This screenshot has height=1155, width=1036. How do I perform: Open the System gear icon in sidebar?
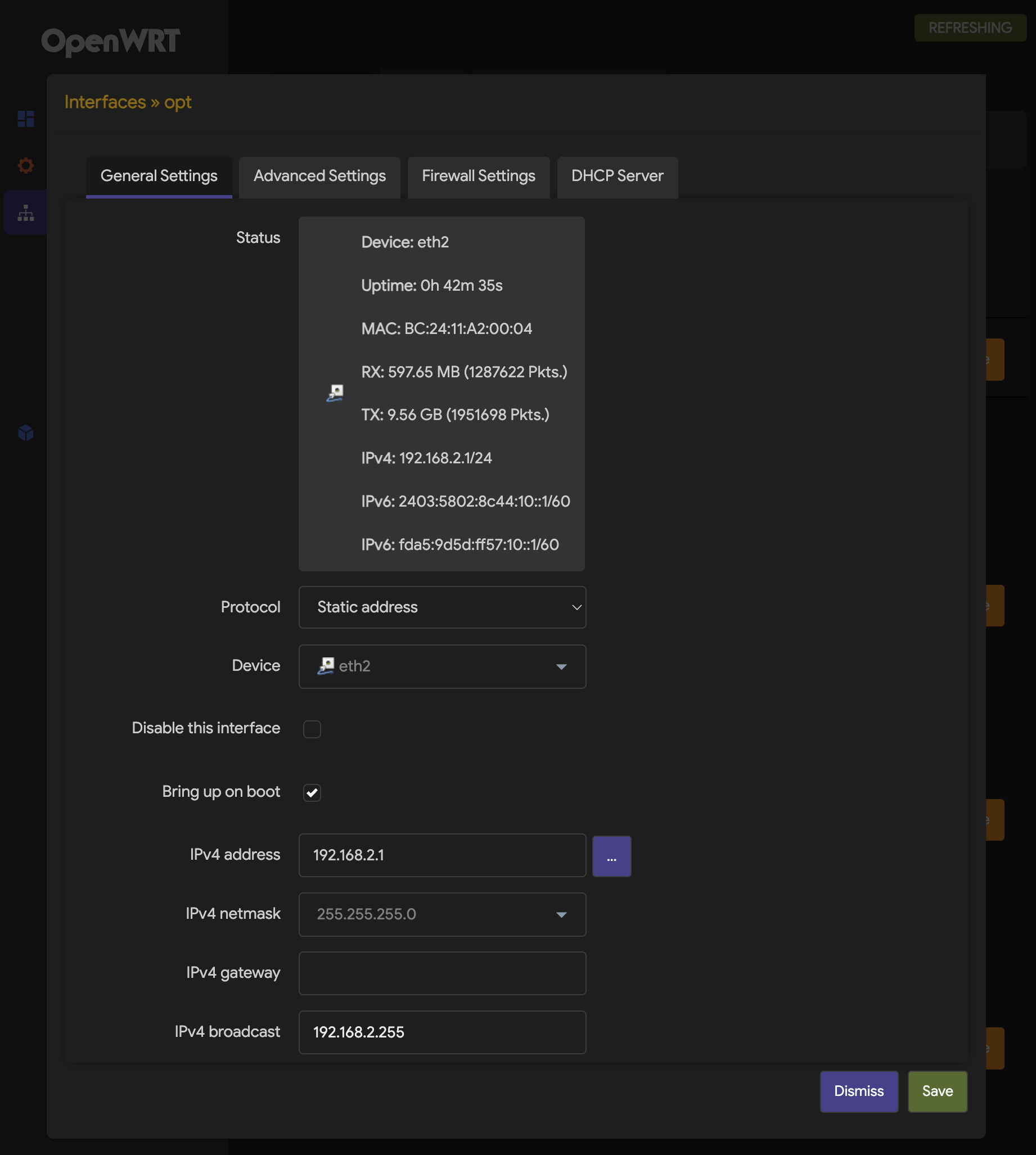click(26, 165)
